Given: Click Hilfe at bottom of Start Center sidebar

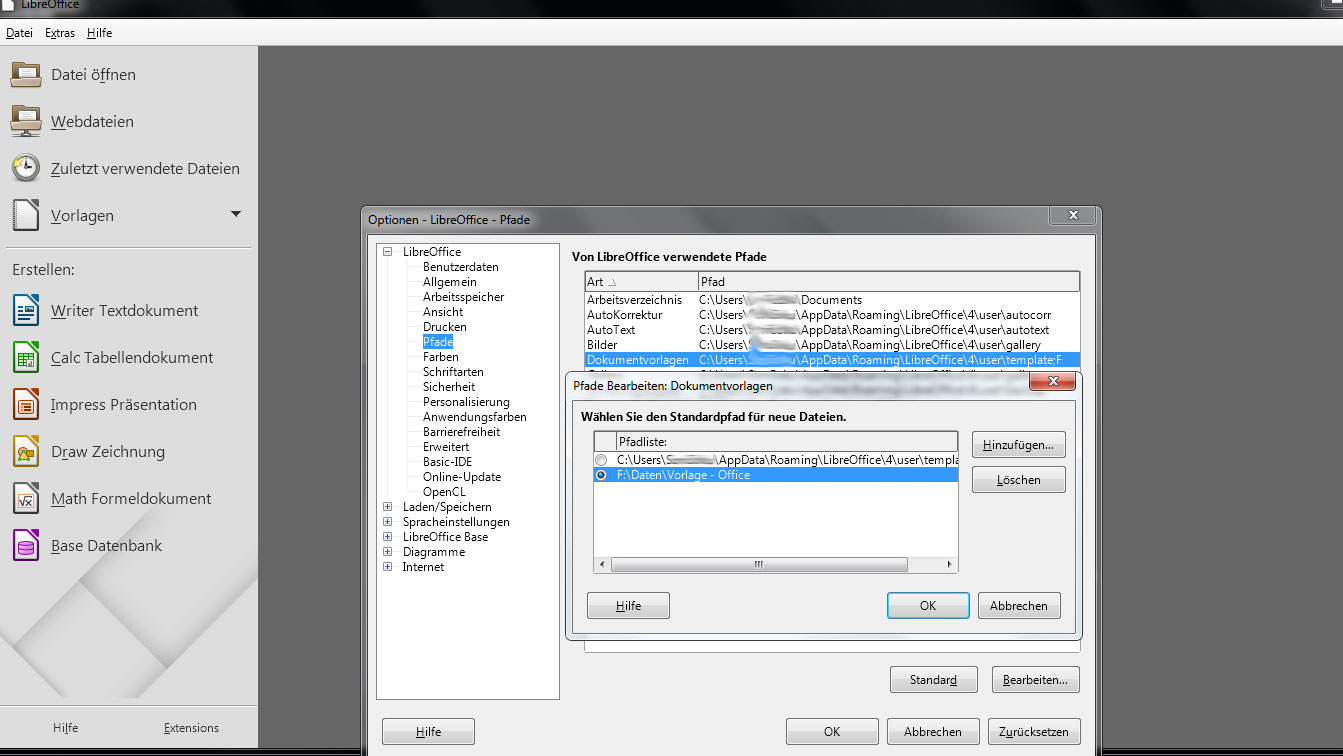Looking at the screenshot, I should [66, 728].
